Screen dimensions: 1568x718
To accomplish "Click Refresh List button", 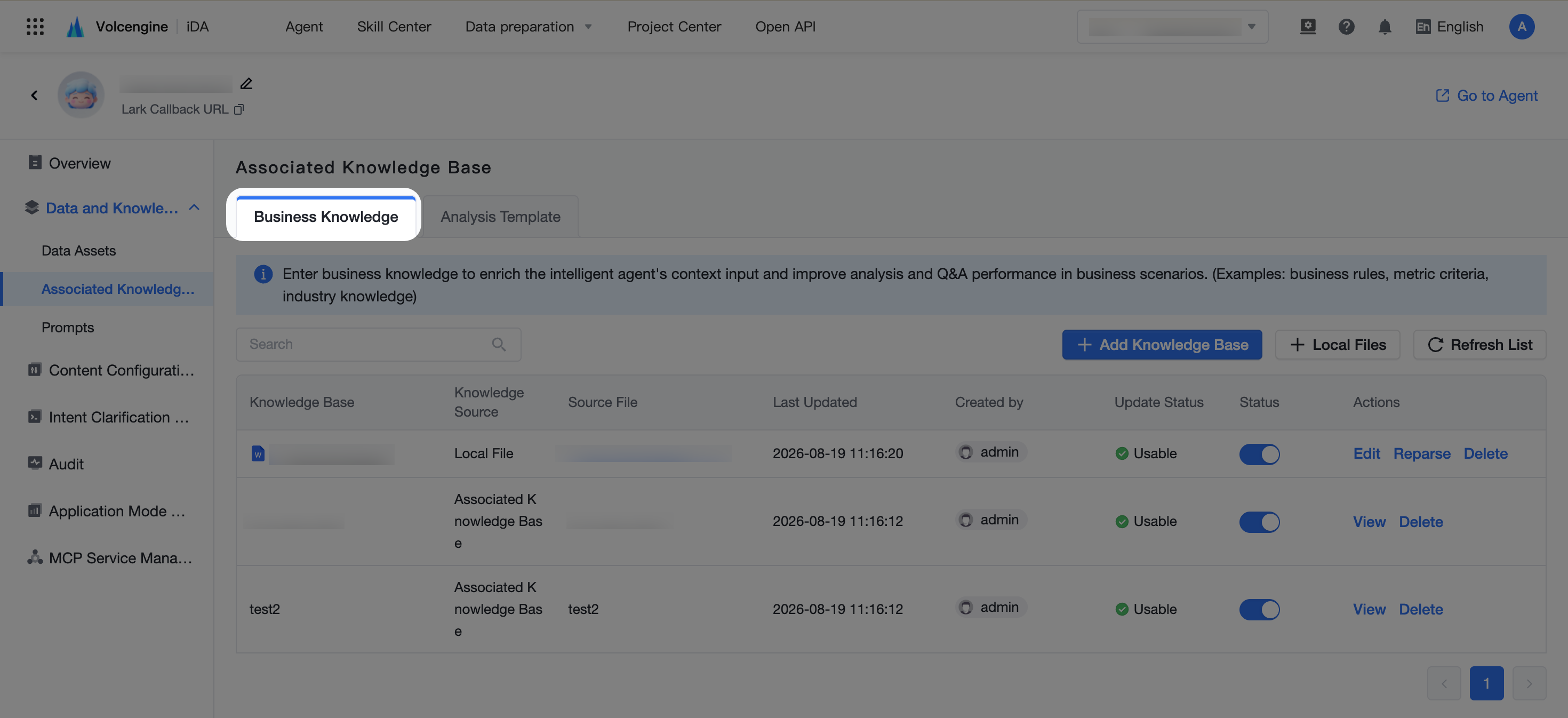I will (1479, 345).
